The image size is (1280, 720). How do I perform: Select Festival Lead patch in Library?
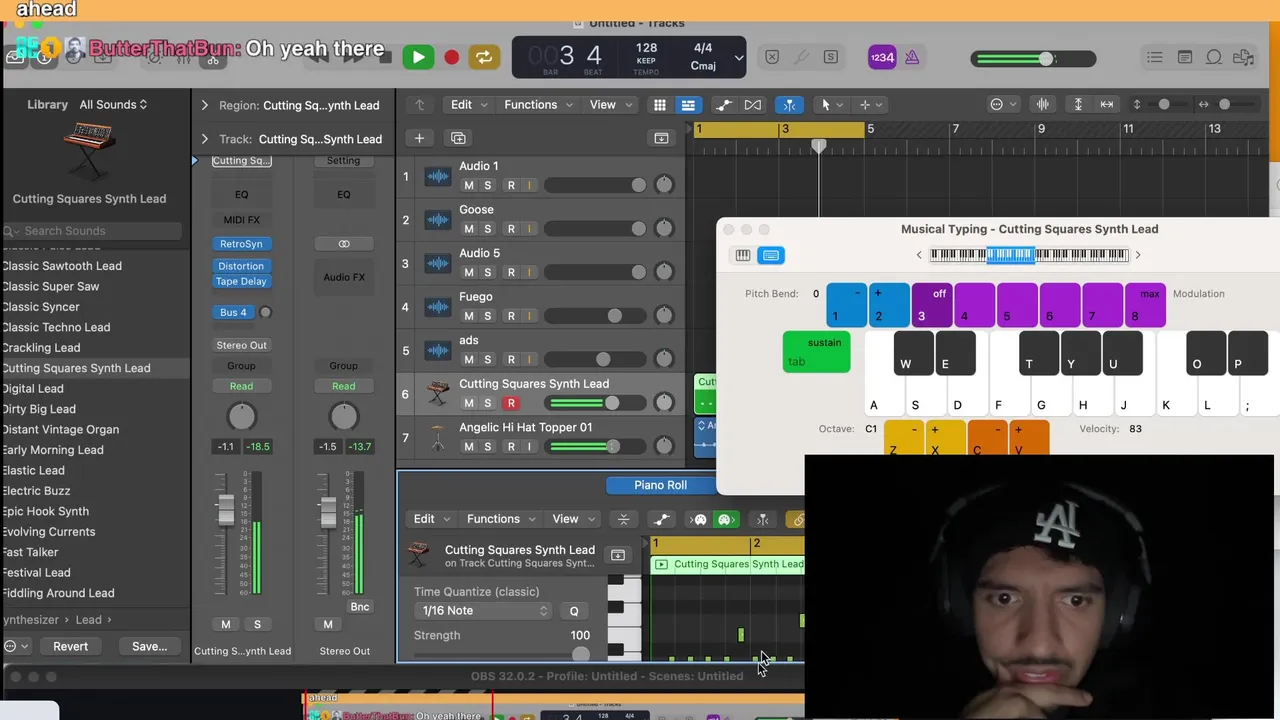36,573
